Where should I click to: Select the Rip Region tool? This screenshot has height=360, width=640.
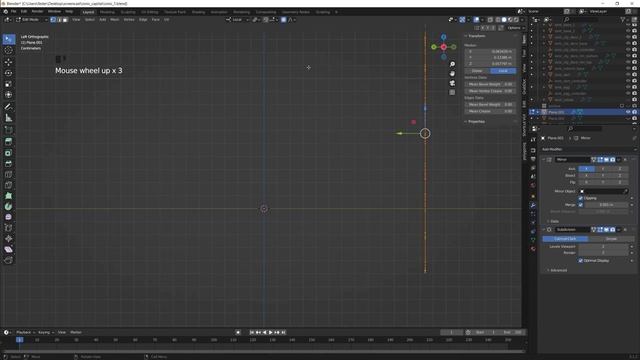pos(9,260)
